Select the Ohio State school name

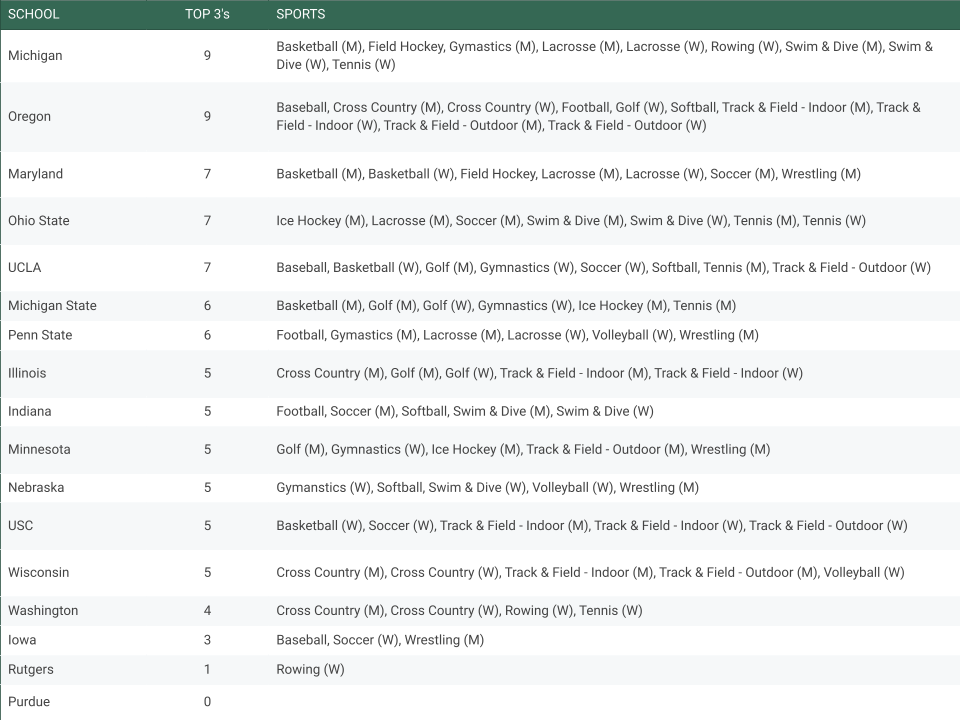(x=39, y=220)
